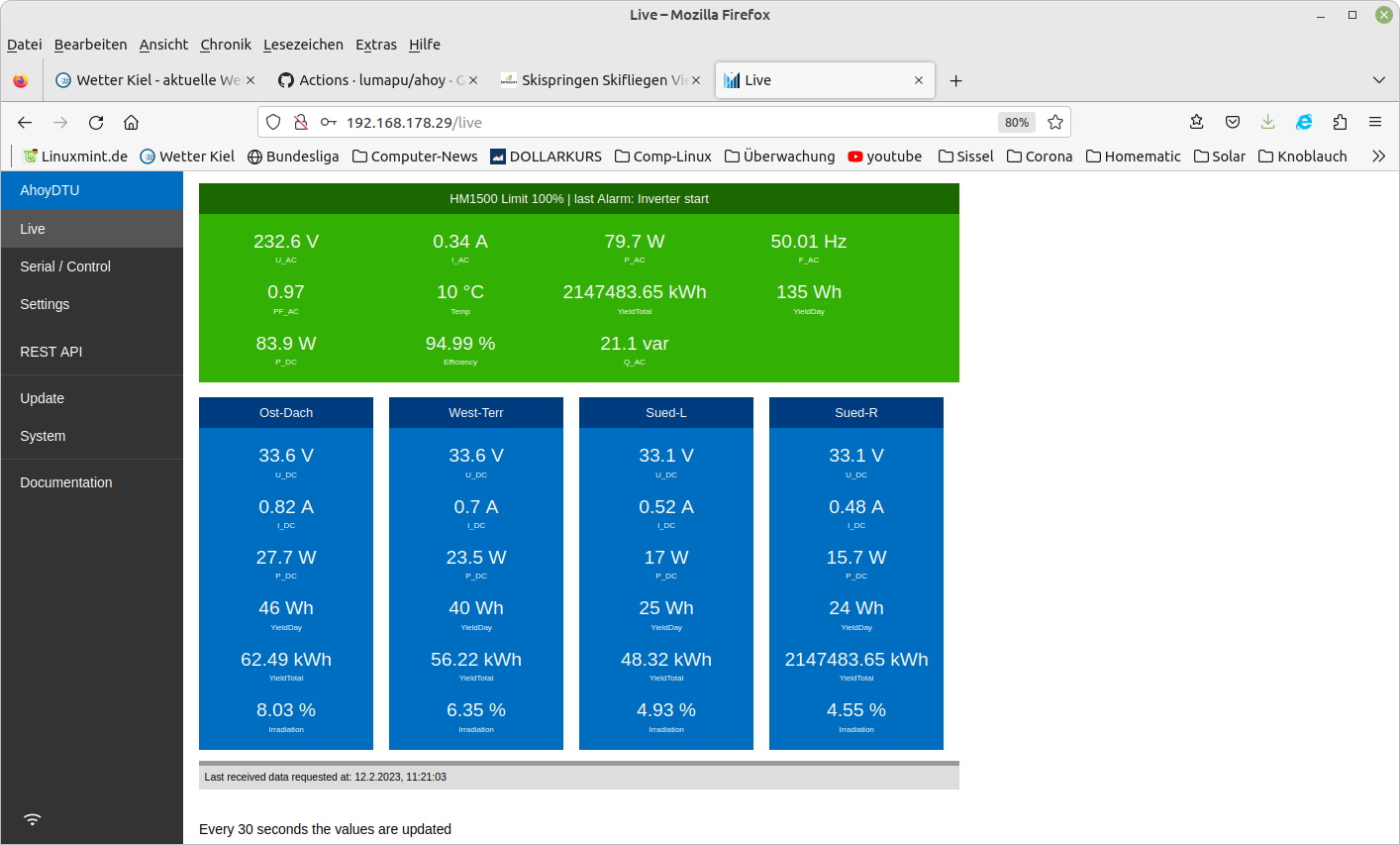Open the Chronik menu

pos(225,45)
